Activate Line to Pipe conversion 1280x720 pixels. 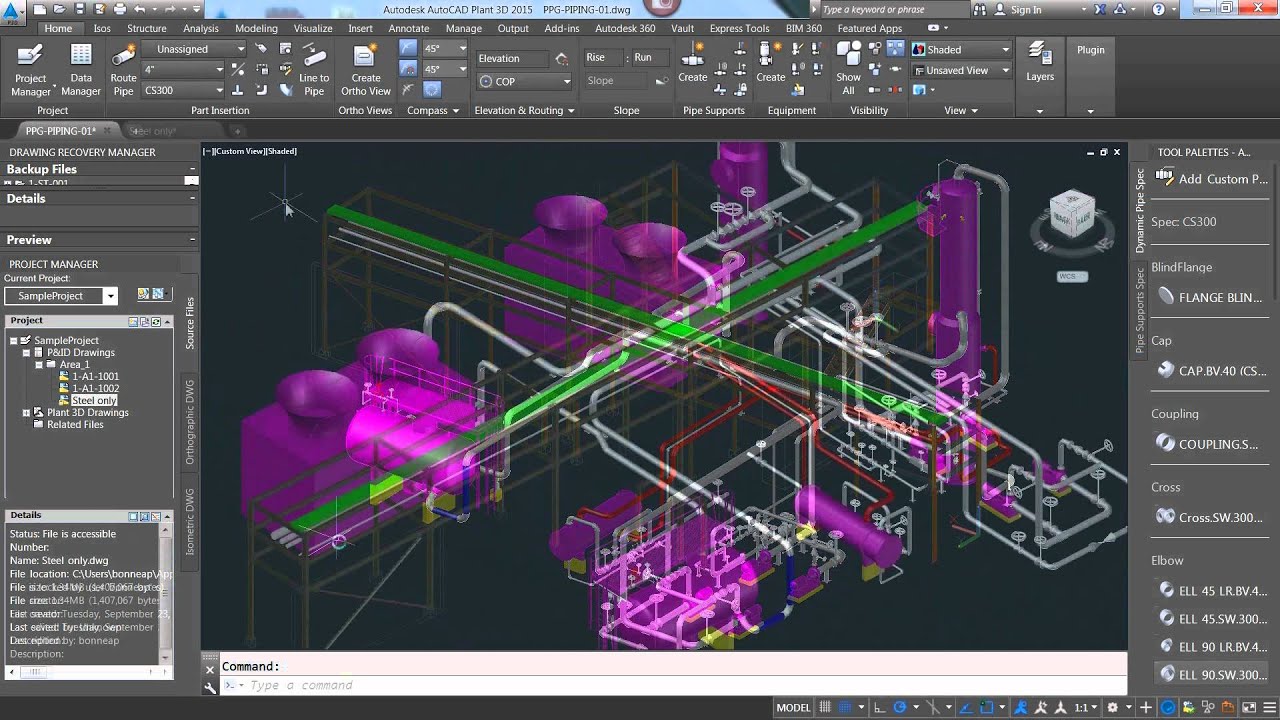314,69
